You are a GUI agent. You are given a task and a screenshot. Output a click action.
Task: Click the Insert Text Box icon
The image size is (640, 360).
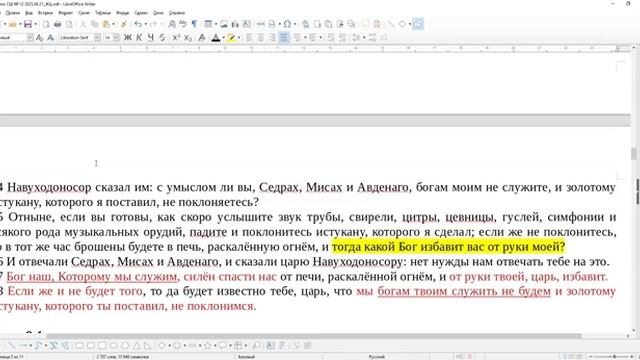pos(247,24)
